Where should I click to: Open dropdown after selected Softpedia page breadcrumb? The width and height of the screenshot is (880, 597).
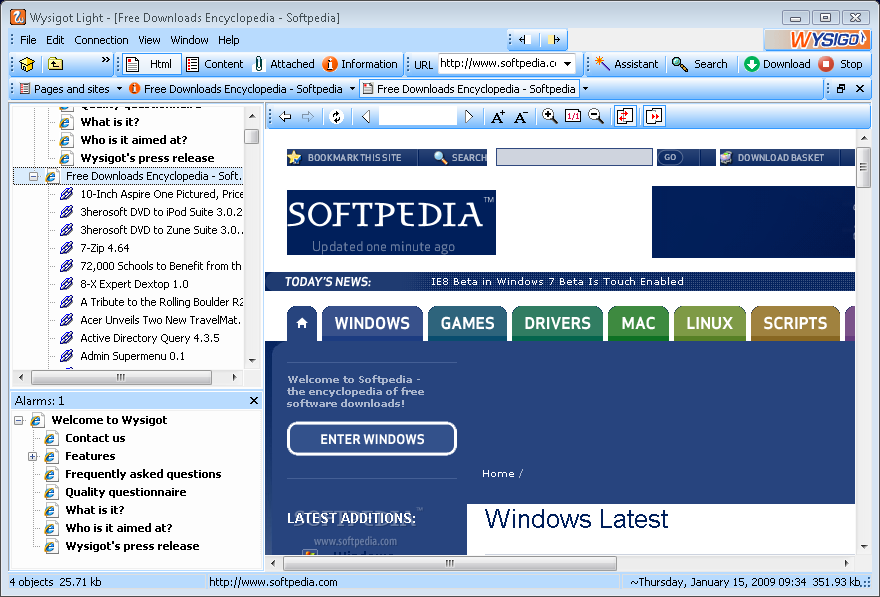coord(585,89)
